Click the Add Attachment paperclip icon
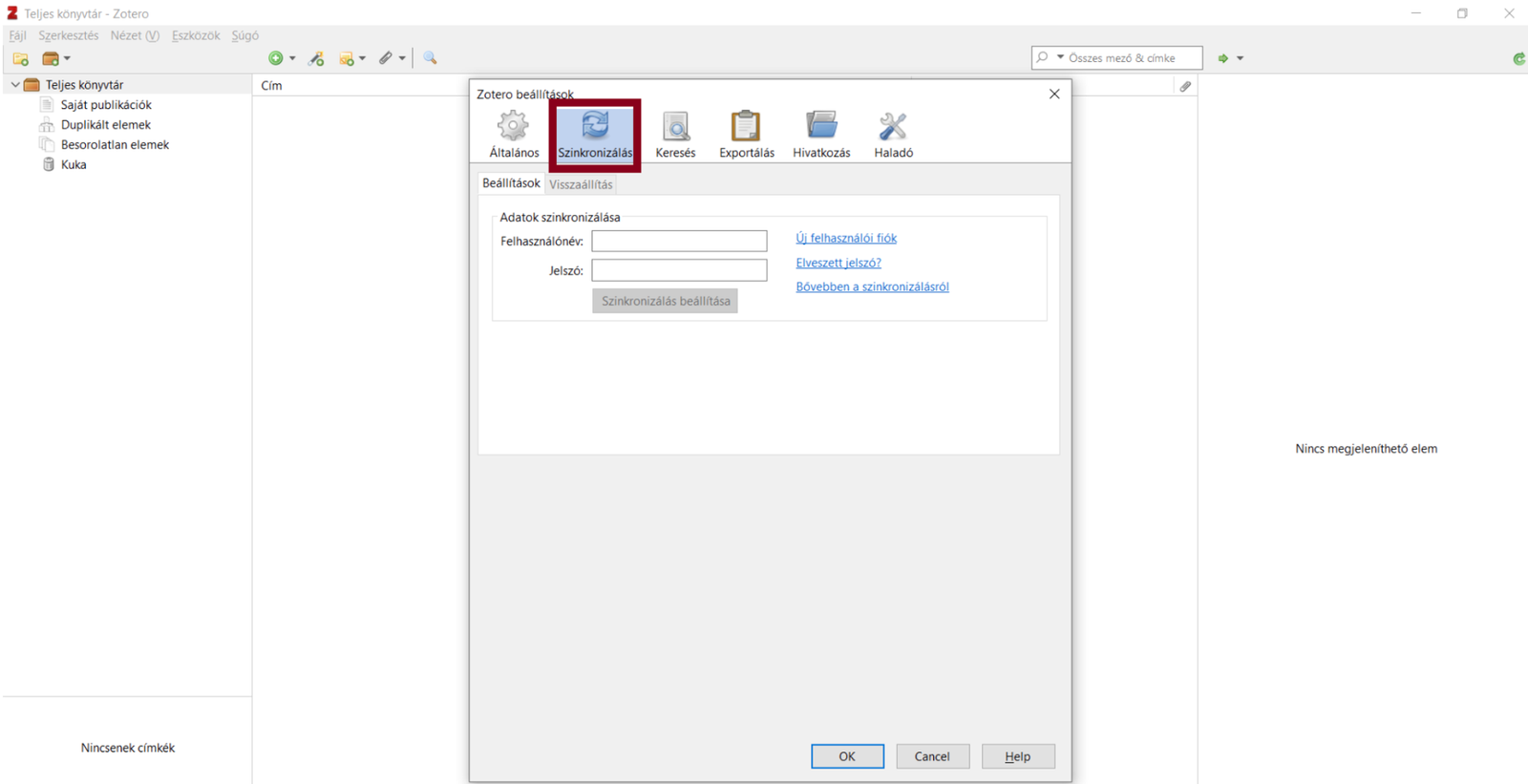This screenshot has width=1528, height=784. pos(386,58)
